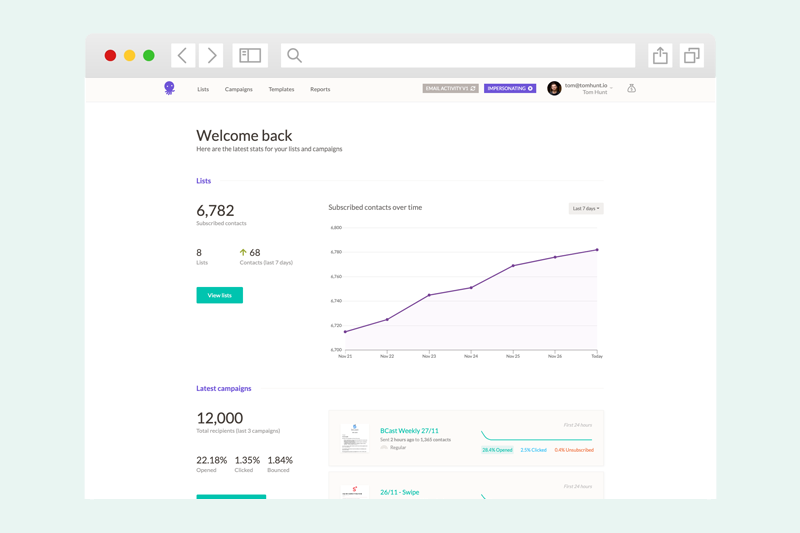
Task: Click the 28.4% Opened stat
Action: point(497,450)
